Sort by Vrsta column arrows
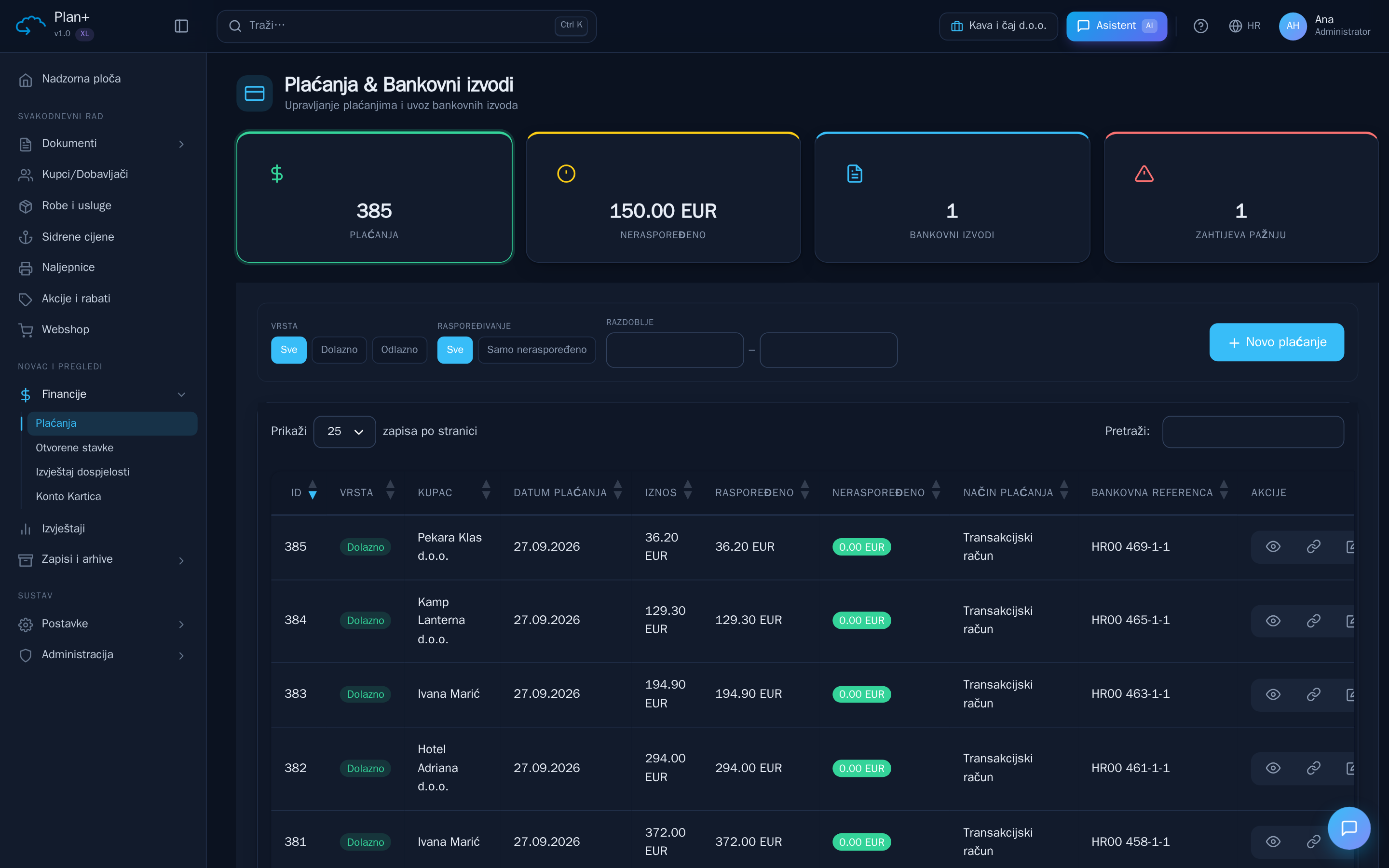The width and height of the screenshot is (1389, 868). [x=390, y=490]
